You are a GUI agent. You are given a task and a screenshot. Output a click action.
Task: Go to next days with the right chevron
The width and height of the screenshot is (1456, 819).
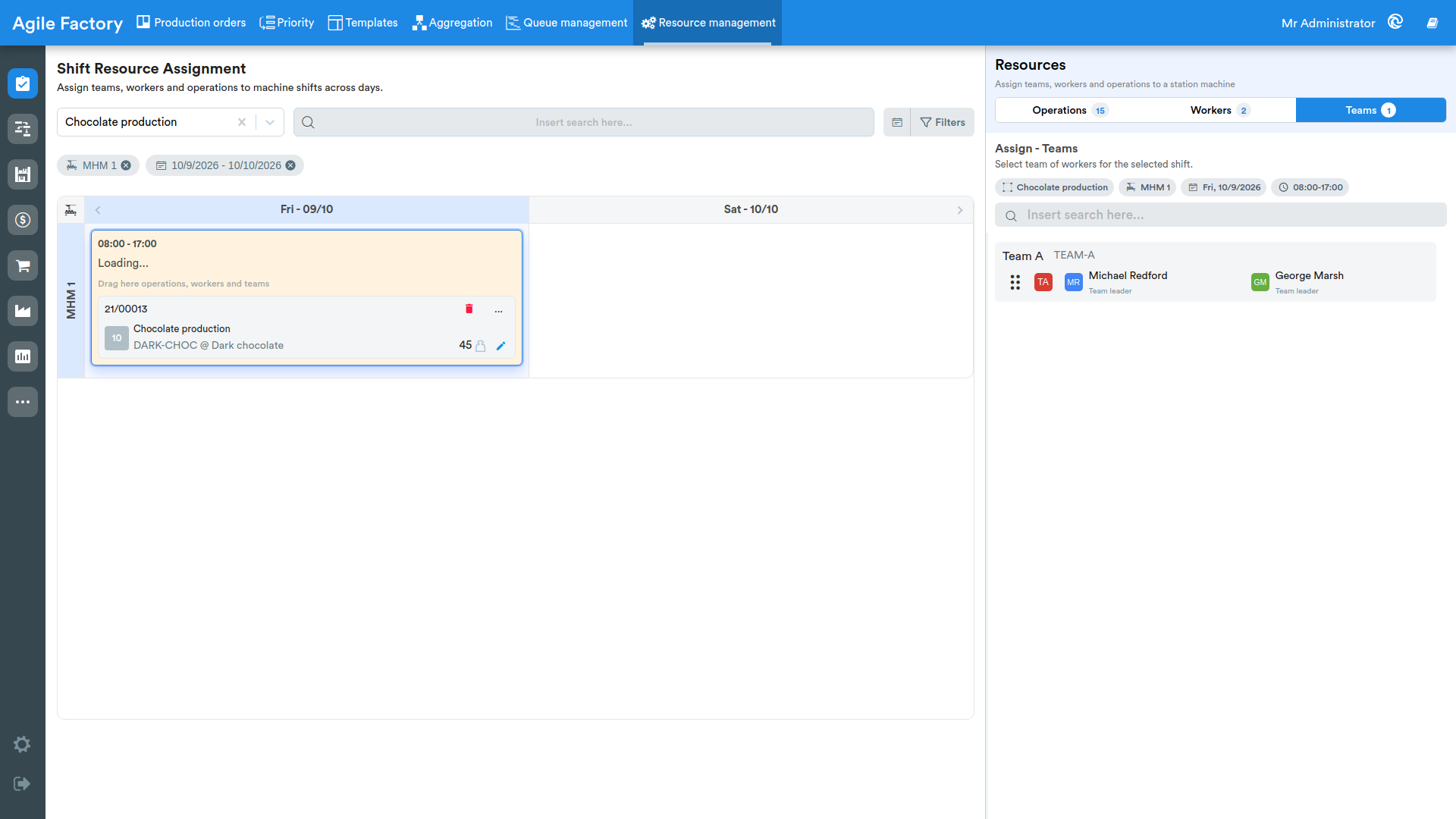click(960, 210)
